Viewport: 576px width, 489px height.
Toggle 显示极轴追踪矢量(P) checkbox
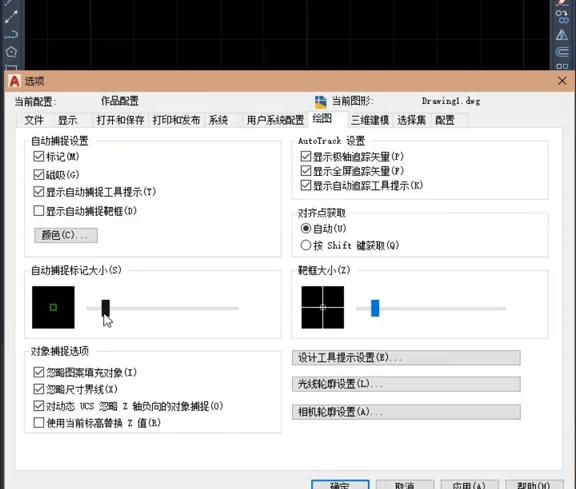click(306, 157)
